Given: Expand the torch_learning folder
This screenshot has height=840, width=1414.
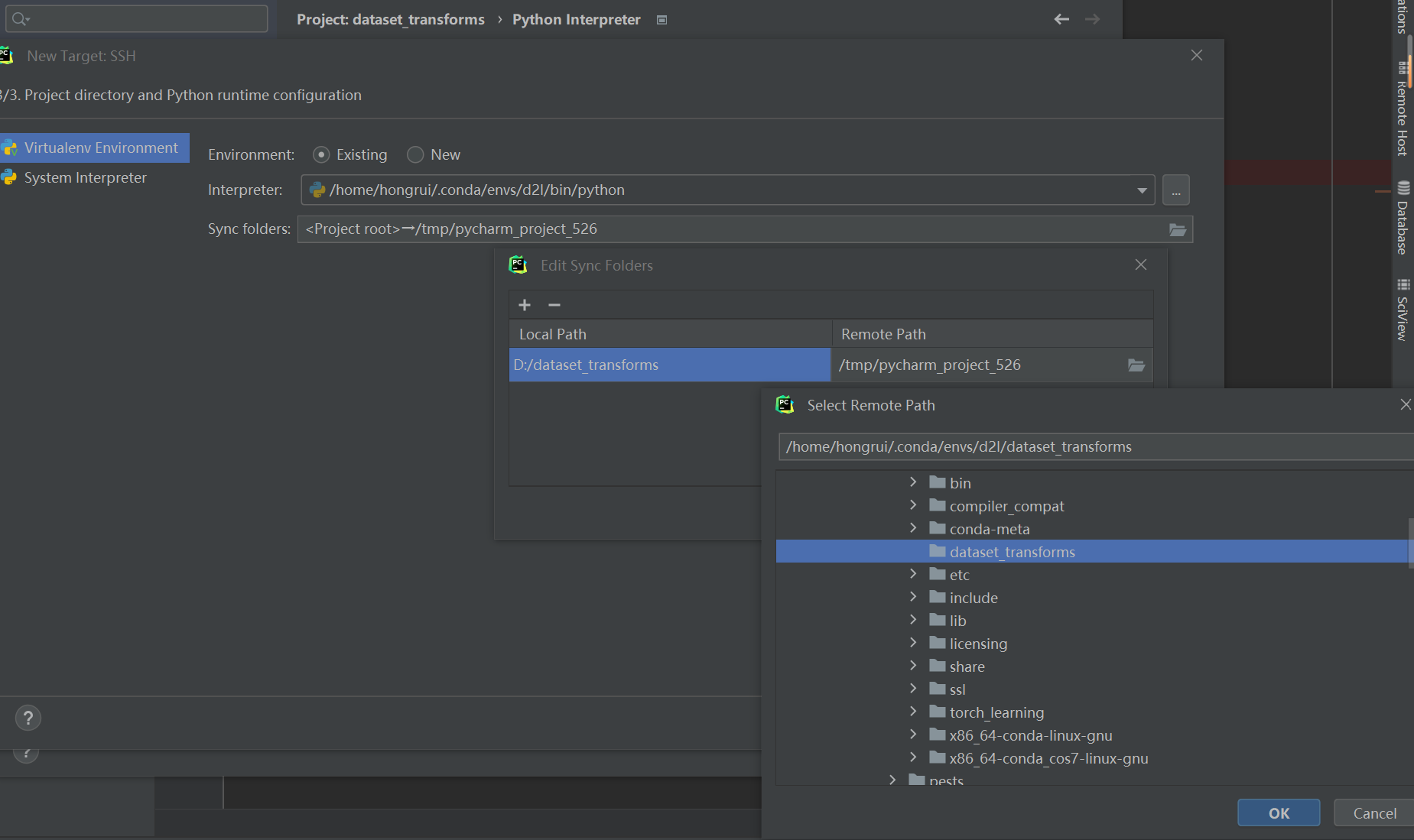Looking at the screenshot, I should coord(913,712).
